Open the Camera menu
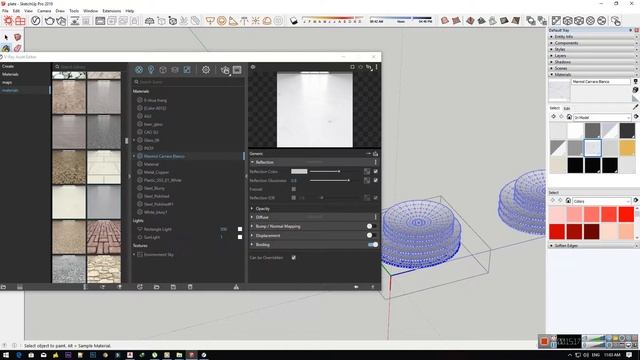Screen dimensions: 640x360 click(44, 11)
